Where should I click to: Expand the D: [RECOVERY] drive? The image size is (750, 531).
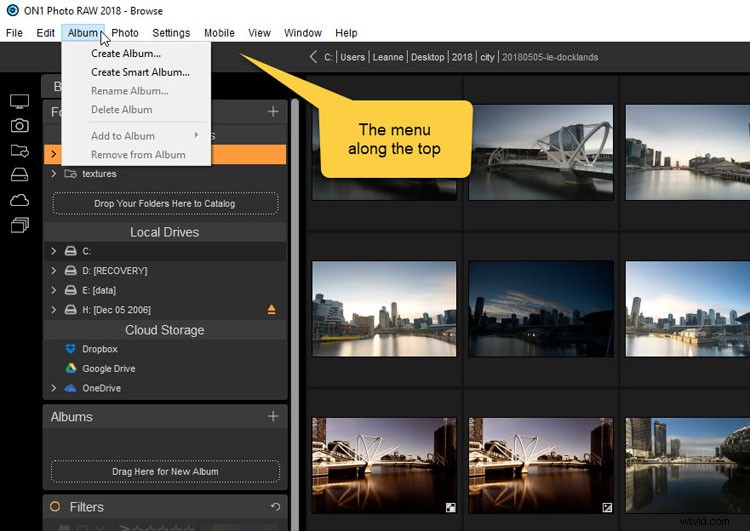click(x=54, y=270)
